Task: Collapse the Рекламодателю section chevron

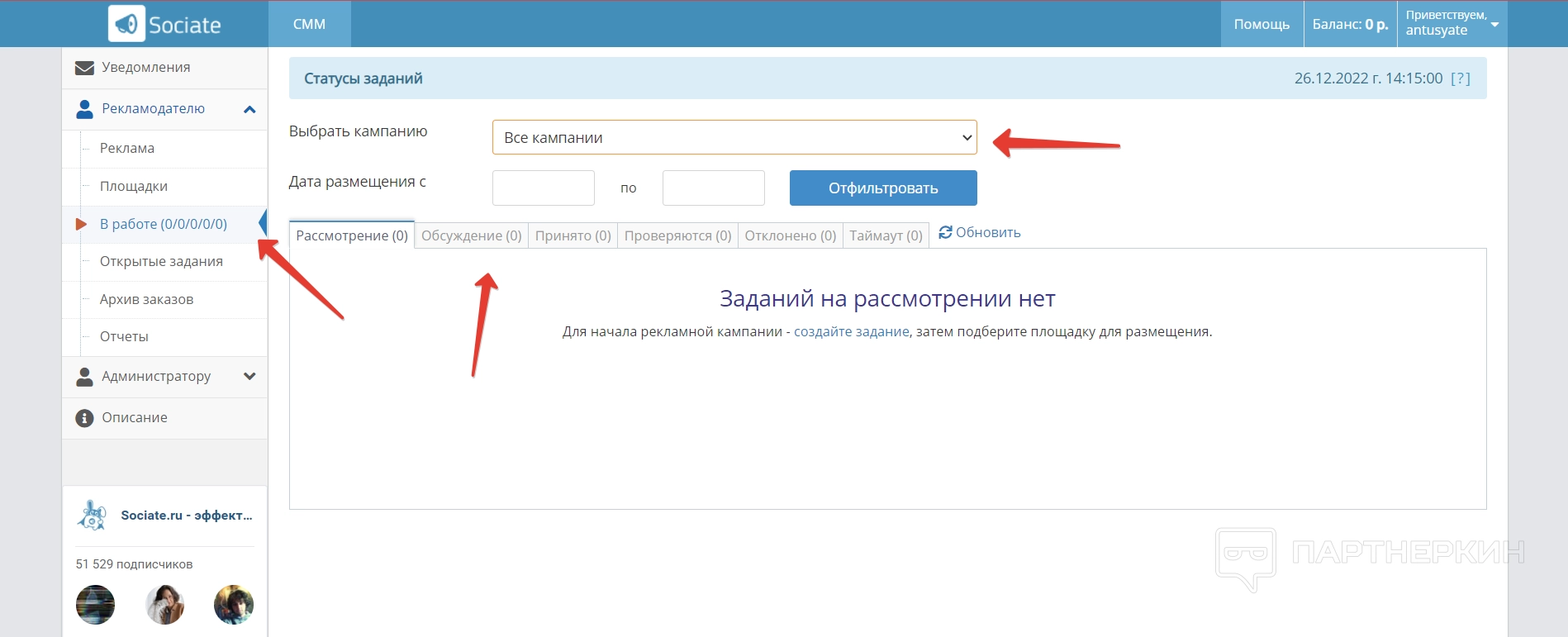Action: pyautogui.click(x=249, y=109)
